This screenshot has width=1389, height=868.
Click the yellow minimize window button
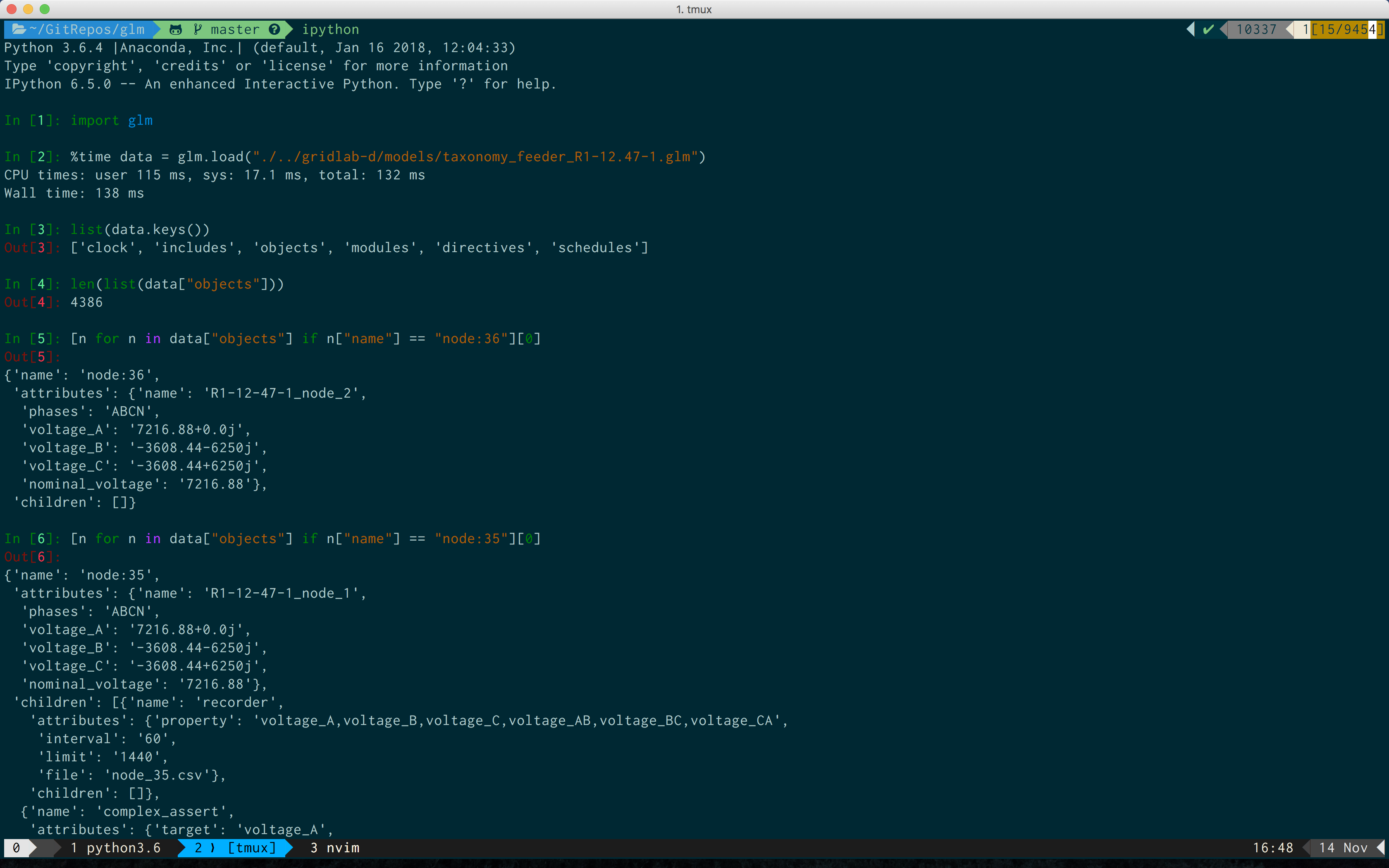[x=28, y=9]
